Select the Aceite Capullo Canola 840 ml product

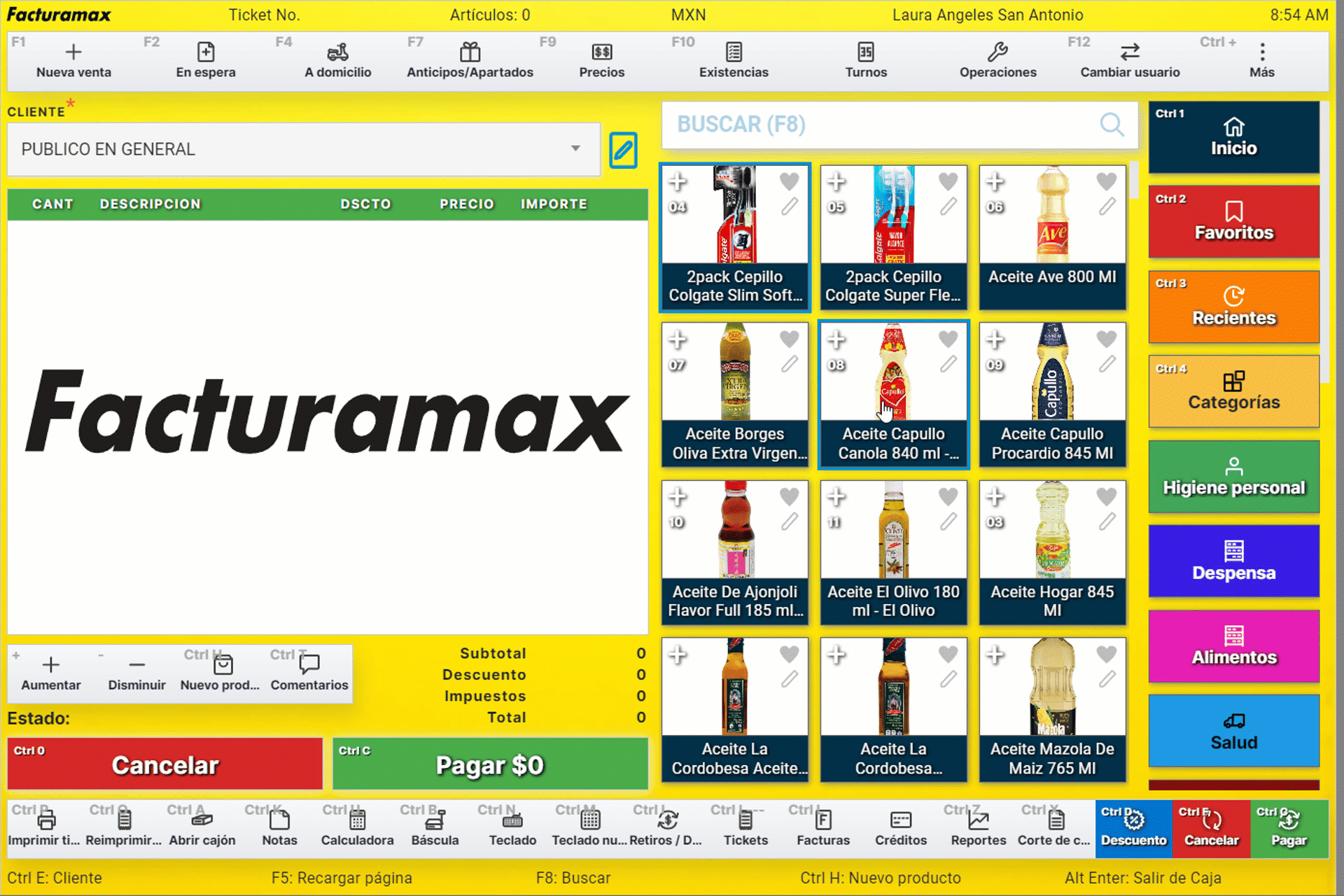(x=894, y=395)
